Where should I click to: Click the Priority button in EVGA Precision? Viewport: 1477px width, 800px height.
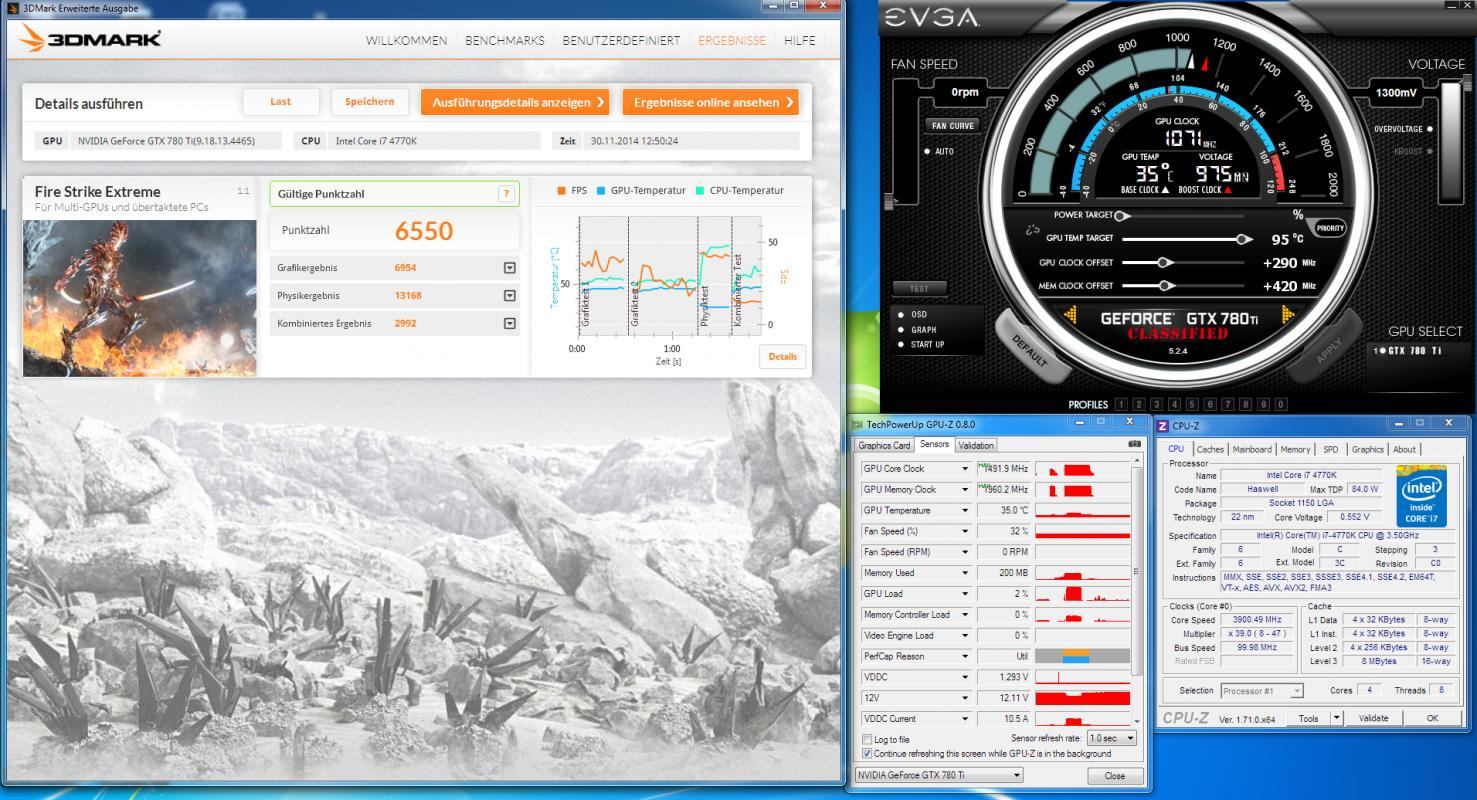(x=1330, y=228)
